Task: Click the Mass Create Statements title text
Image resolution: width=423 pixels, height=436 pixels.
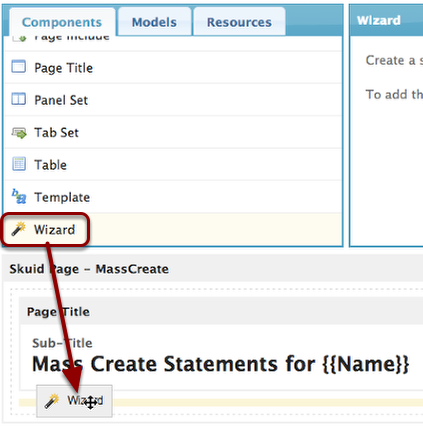Action: [x=220, y=364]
